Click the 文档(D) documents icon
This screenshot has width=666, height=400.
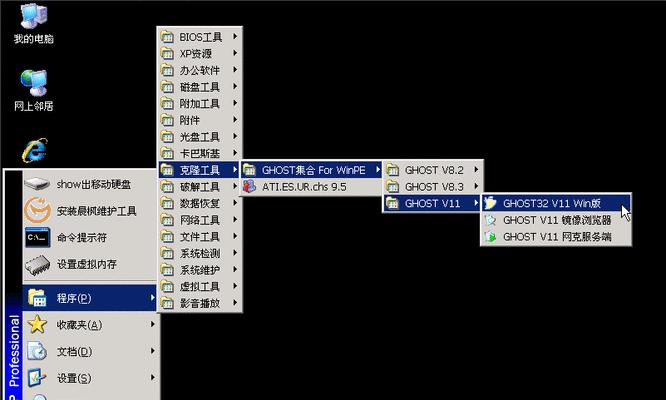pyautogui.click(x=37, y=351)
